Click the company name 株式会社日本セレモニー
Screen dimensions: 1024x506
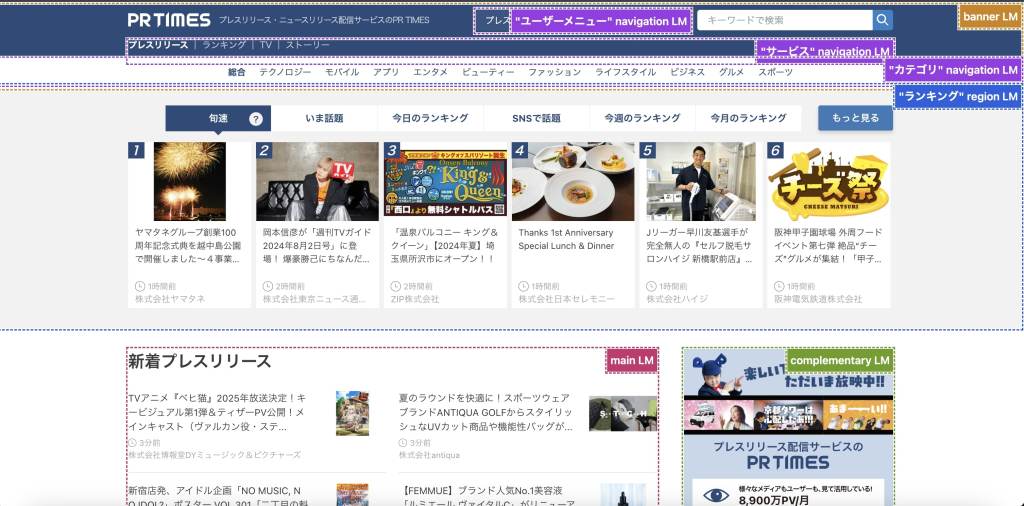point(567,299)
